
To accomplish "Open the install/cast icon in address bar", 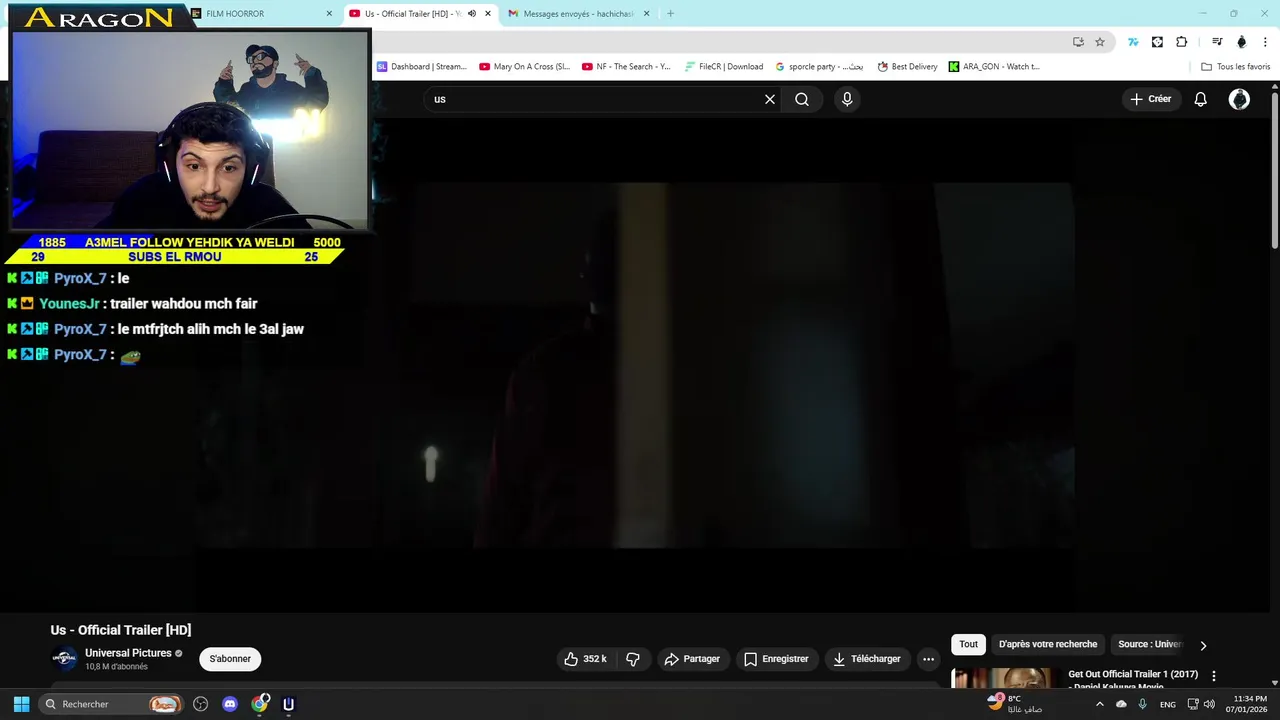I will (1078, 42).
